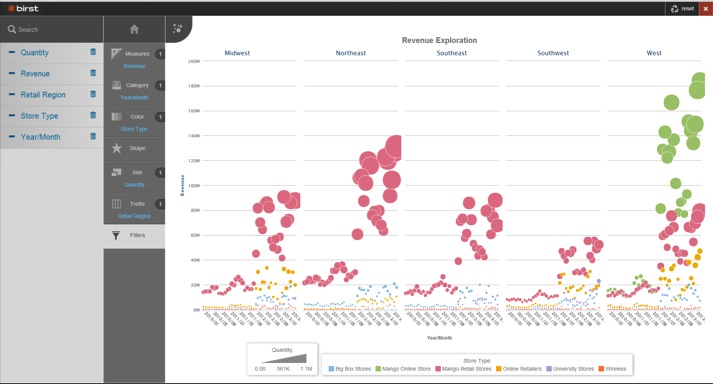Collapse the Store Type minus icon
Image resolution: width=713 pixels, height=384 pixels.
(x=12, y=116)
